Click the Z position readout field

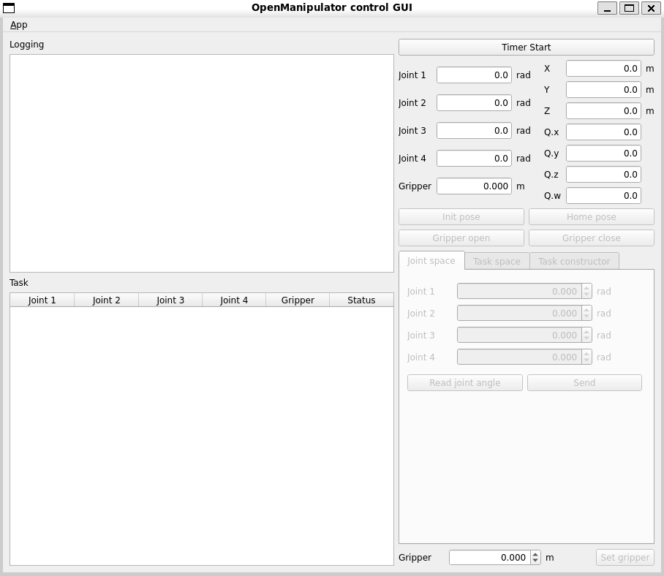tap(603, 111)
